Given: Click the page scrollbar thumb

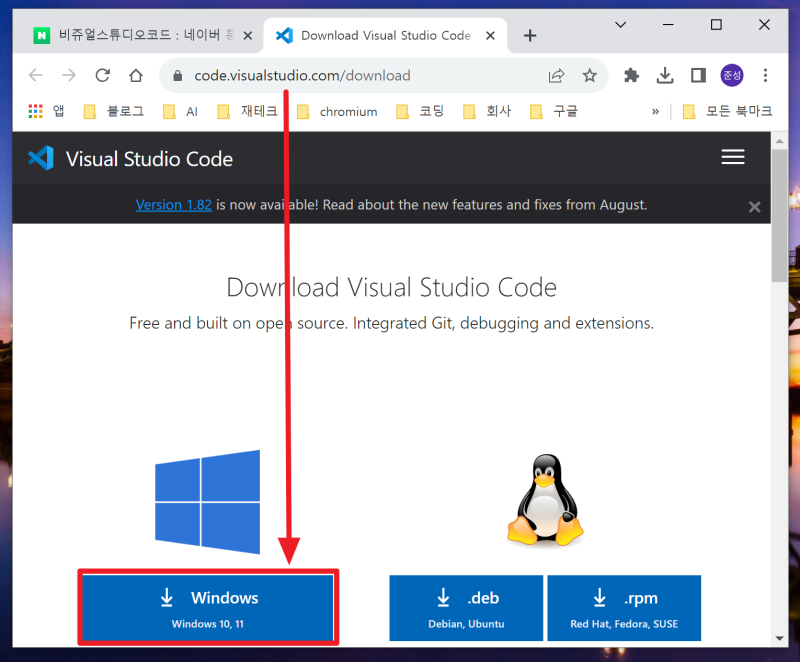Looking at the screenshot, I should pos(779,215).
